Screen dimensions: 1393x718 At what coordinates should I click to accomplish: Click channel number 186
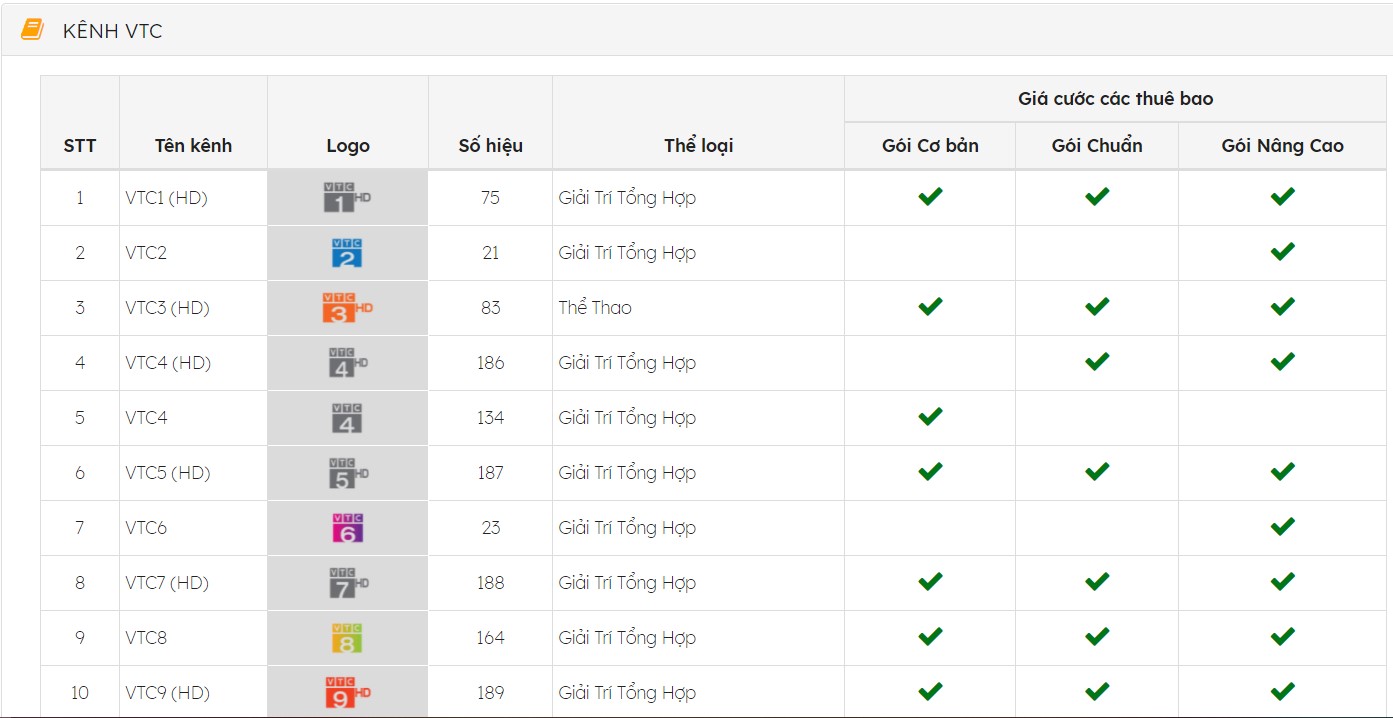pyautogui.click(x=490, y=363)
